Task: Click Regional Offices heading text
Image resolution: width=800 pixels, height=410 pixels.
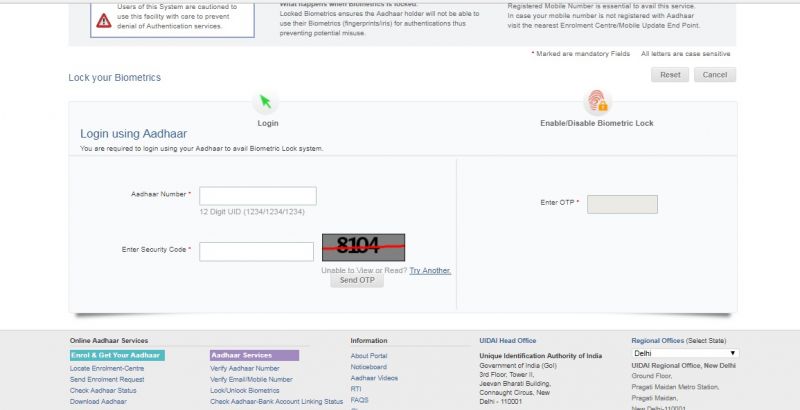Action: [x=658, y=341]
